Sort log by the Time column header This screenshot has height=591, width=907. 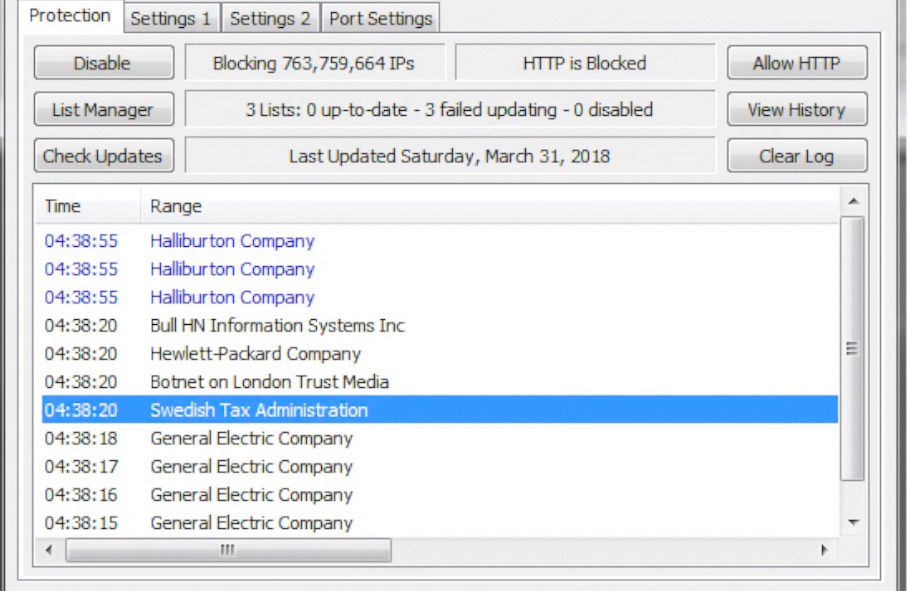[x=63, y=206]
